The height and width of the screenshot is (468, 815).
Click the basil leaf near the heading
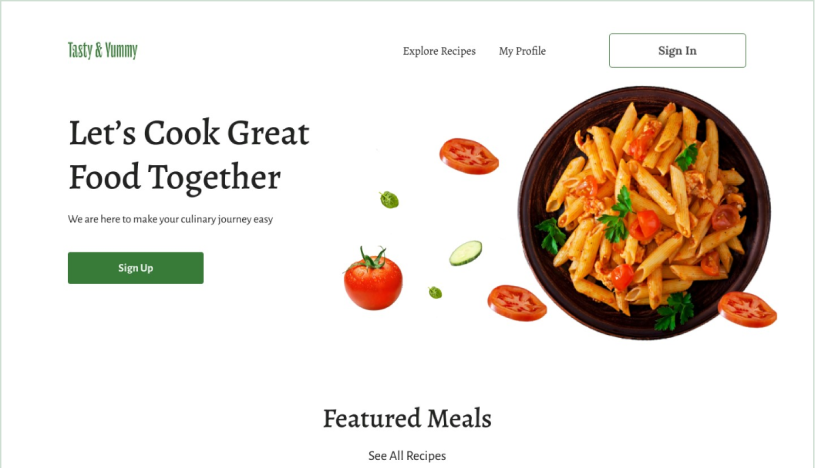[389, 199]
